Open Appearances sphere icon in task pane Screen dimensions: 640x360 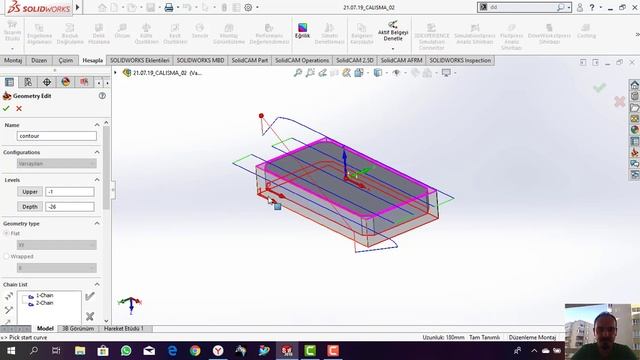tap(634, 130)
